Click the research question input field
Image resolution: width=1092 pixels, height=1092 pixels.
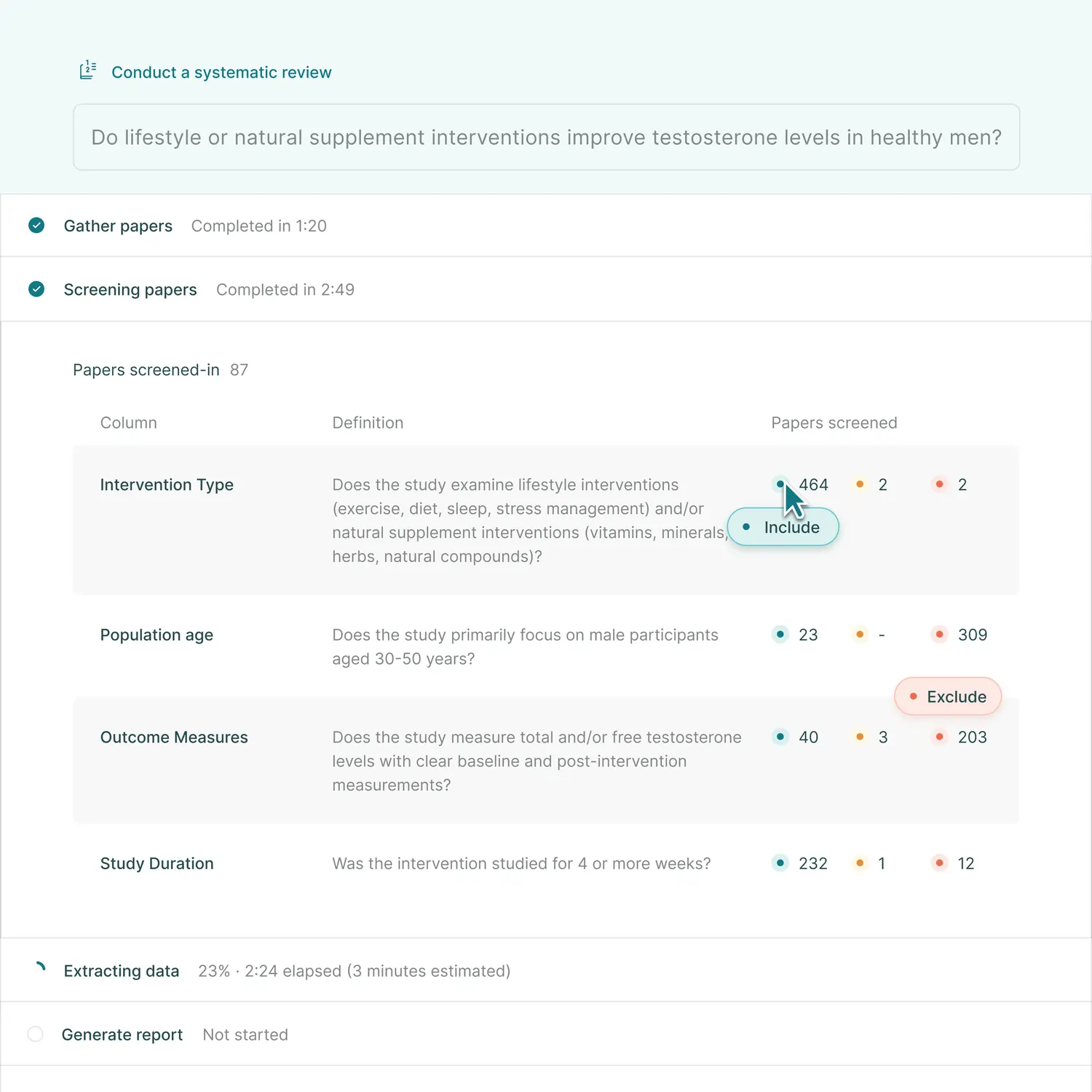pyautogui.click(x=546, y=137)
